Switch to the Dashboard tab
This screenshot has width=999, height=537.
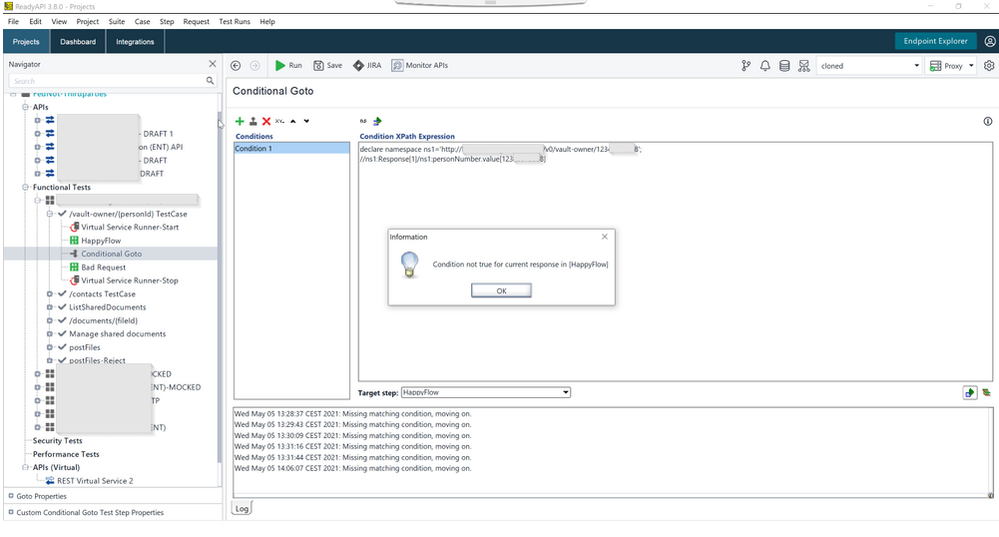[x=78, y=42]
